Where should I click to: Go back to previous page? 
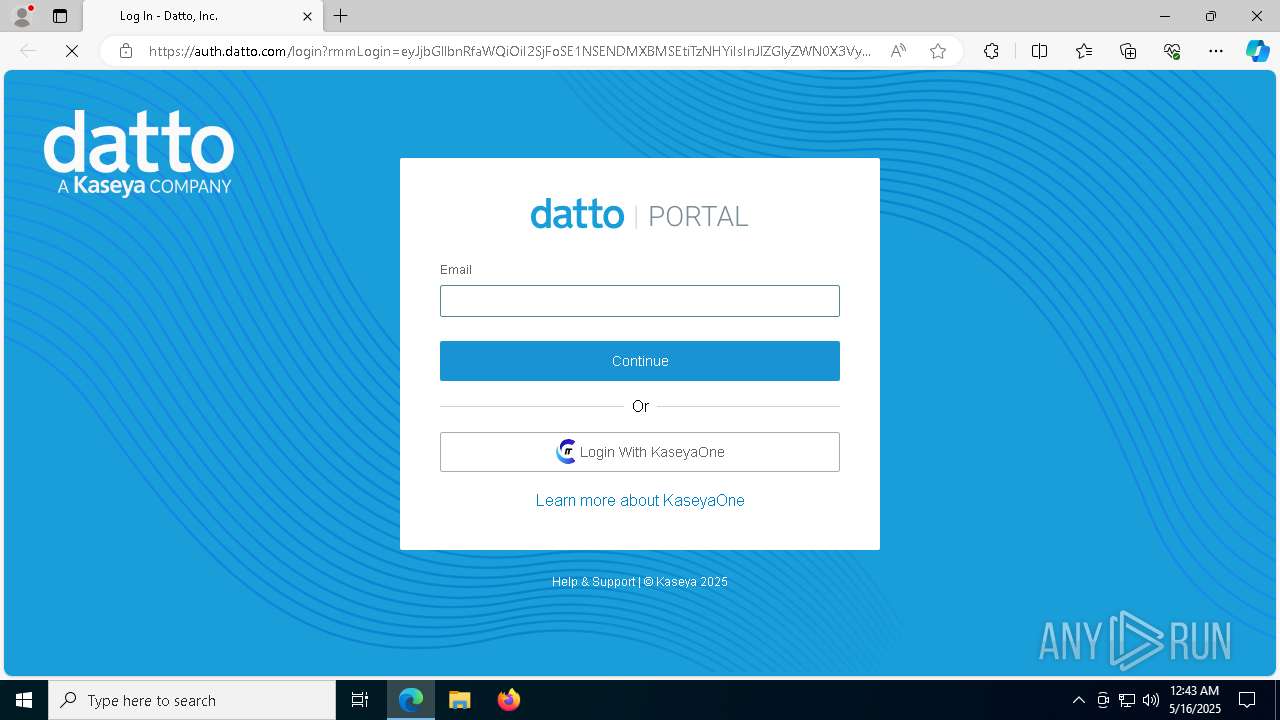(x=28, y=51)
